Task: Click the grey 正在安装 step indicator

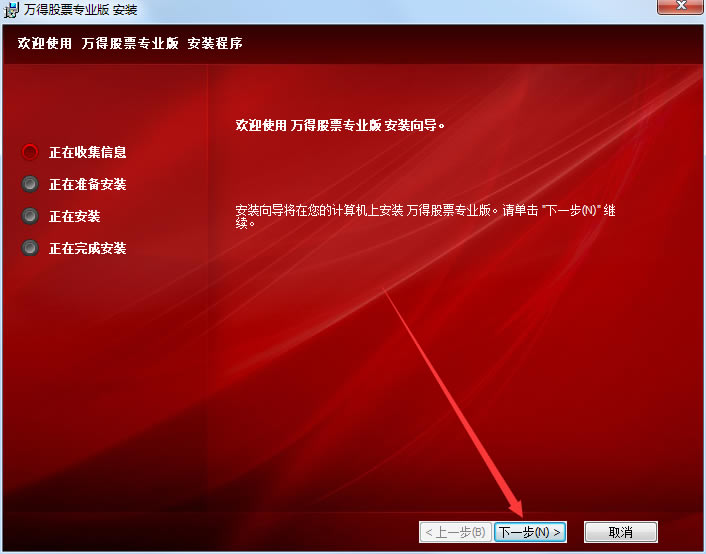Action: click(30, 216)
